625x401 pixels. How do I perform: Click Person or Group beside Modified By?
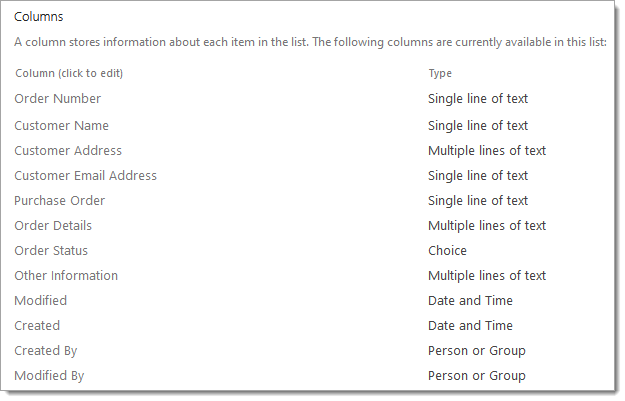477,376
